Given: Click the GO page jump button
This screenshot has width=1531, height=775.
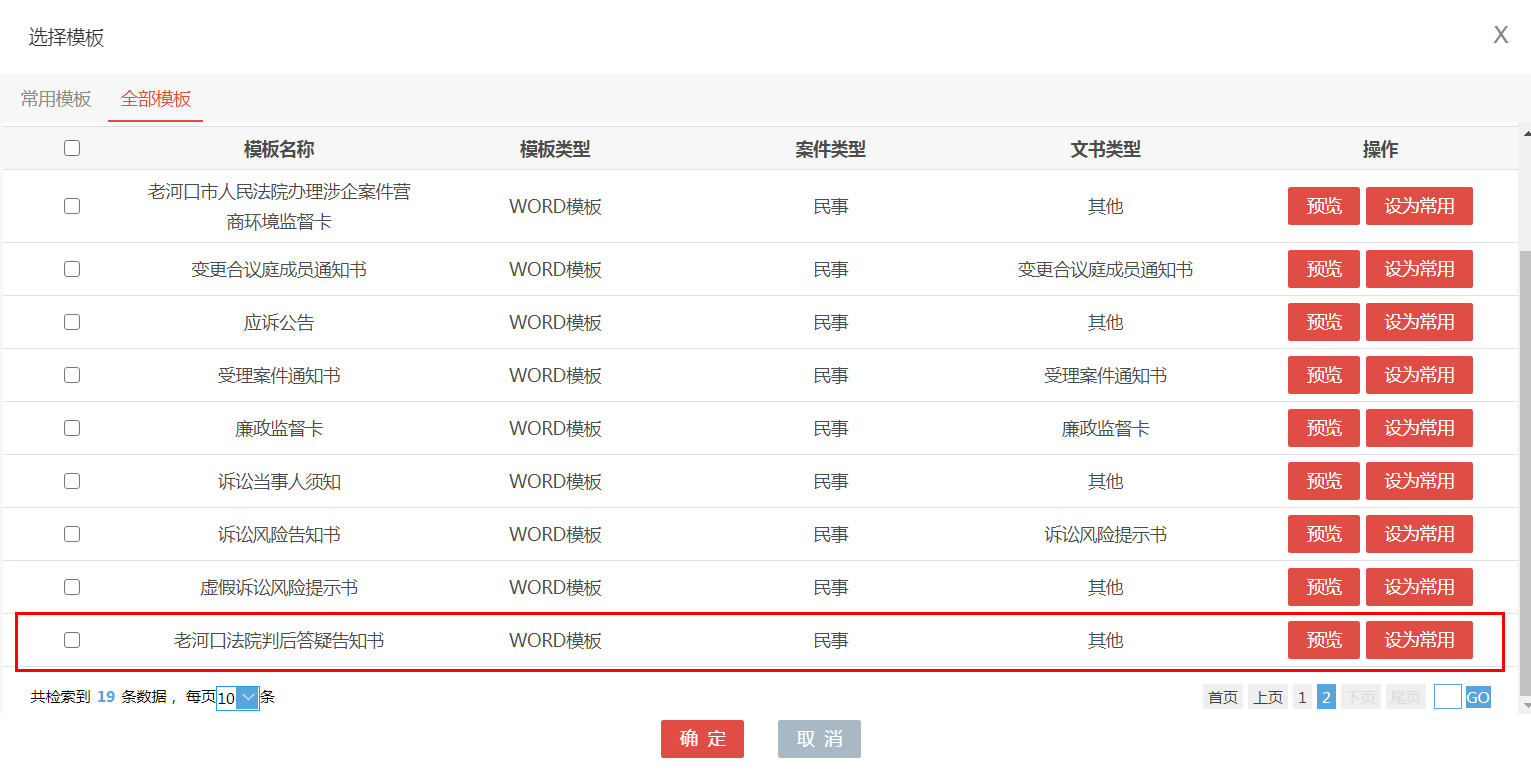Looking at the screenshot, I should coord(1478,698).
